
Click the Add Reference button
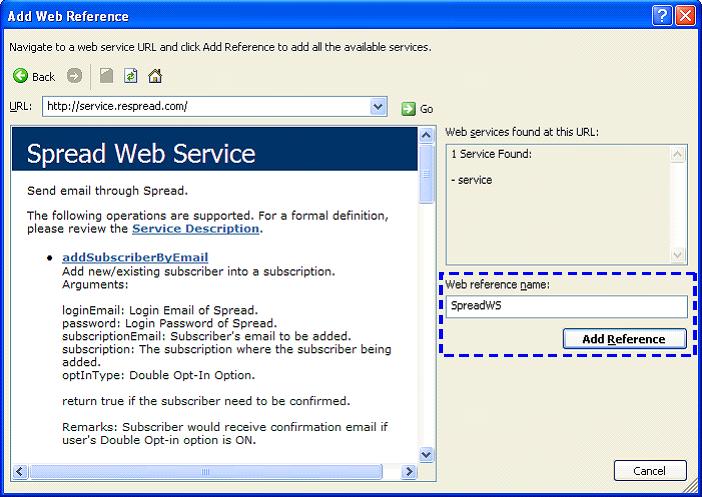click(x=624, y=339)
